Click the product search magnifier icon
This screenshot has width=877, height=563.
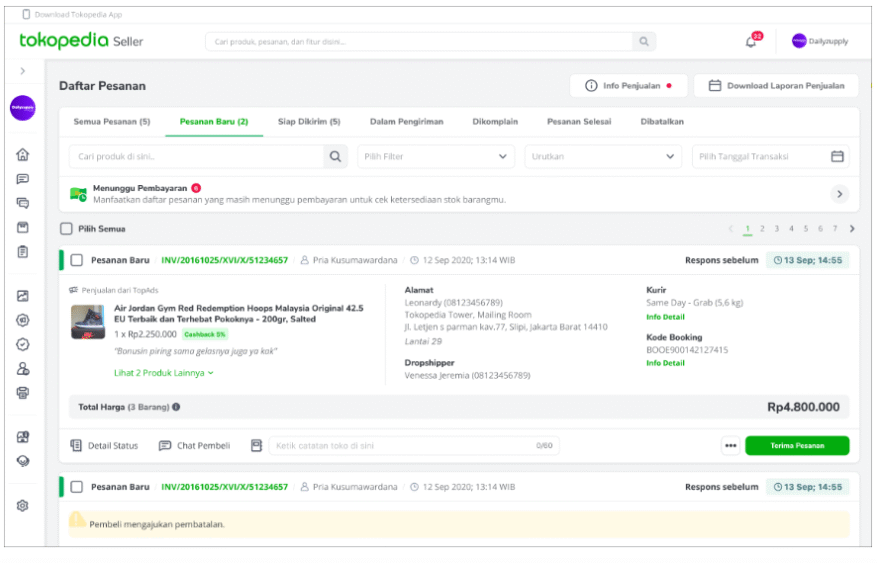(x=336, y=156)
